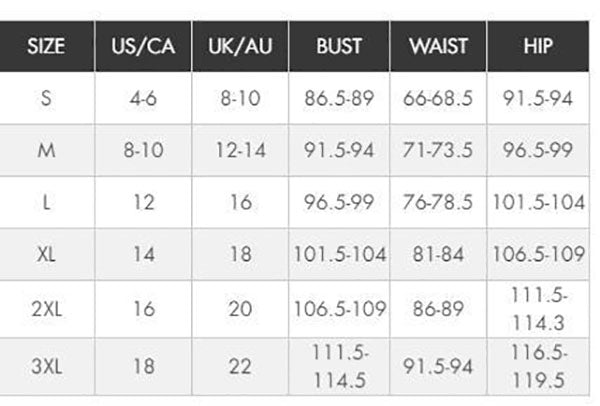Select the waist value 81-84
The height and width of the screenshot is (406, 600).
[438, 254]
